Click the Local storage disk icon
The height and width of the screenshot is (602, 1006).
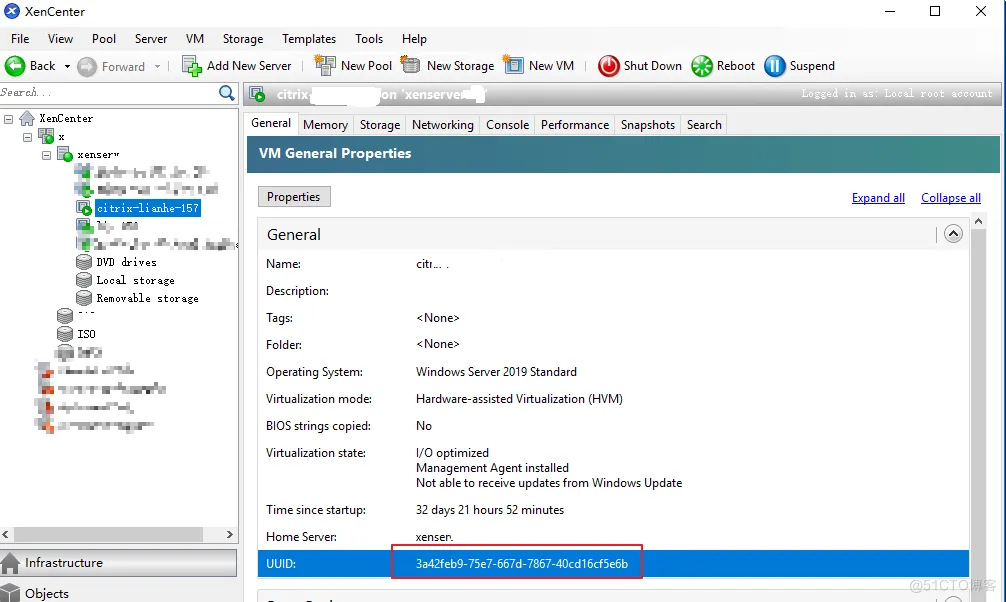click(x=84, y=280)
